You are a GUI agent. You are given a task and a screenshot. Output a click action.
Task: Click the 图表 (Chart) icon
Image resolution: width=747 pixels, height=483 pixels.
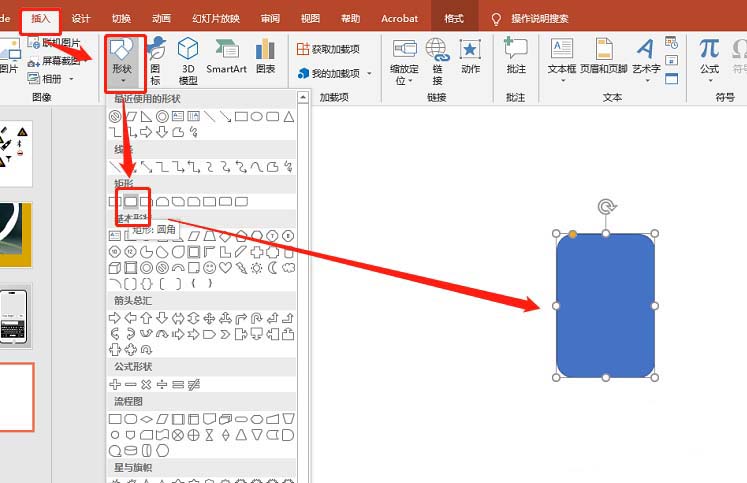click(265, 58)
